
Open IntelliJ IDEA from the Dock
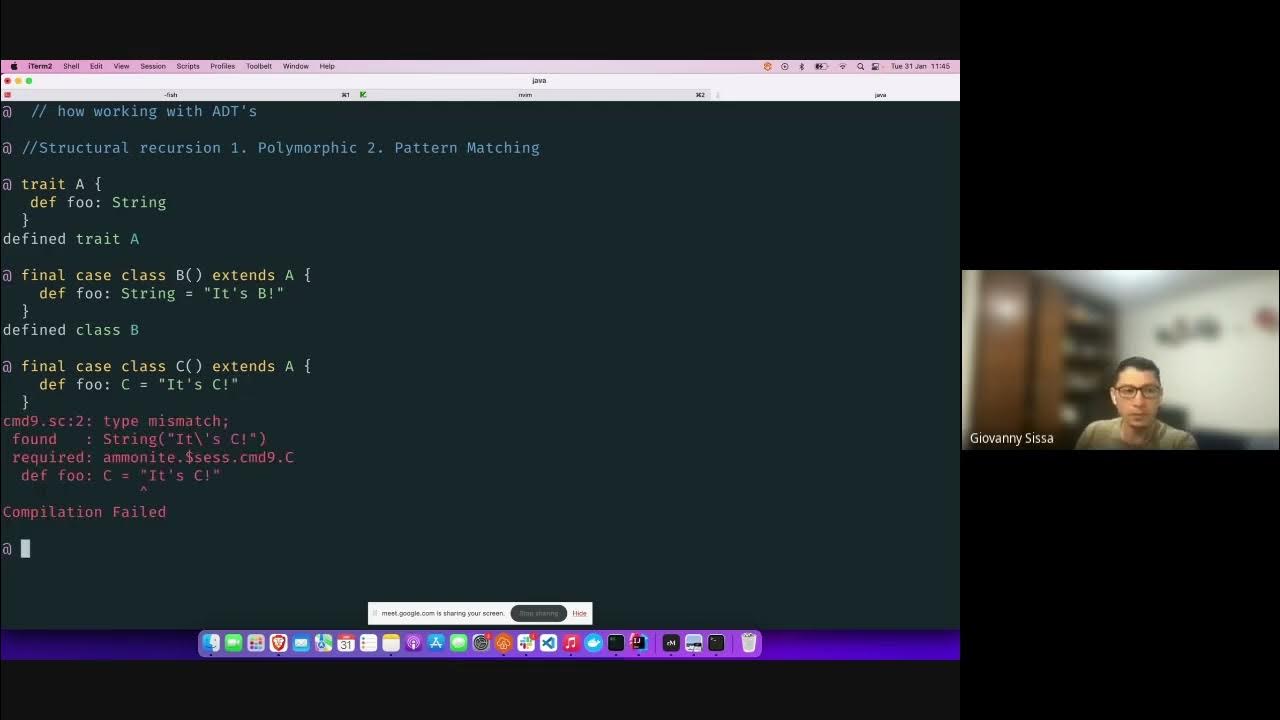[x=640, y=643]
